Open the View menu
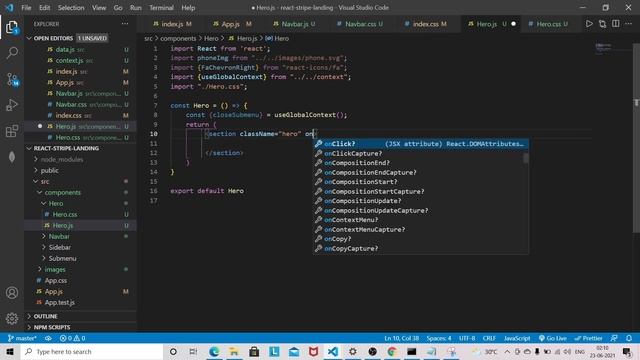Image resolution: width=640 pixels, height=360 pixels. point(99,8)
